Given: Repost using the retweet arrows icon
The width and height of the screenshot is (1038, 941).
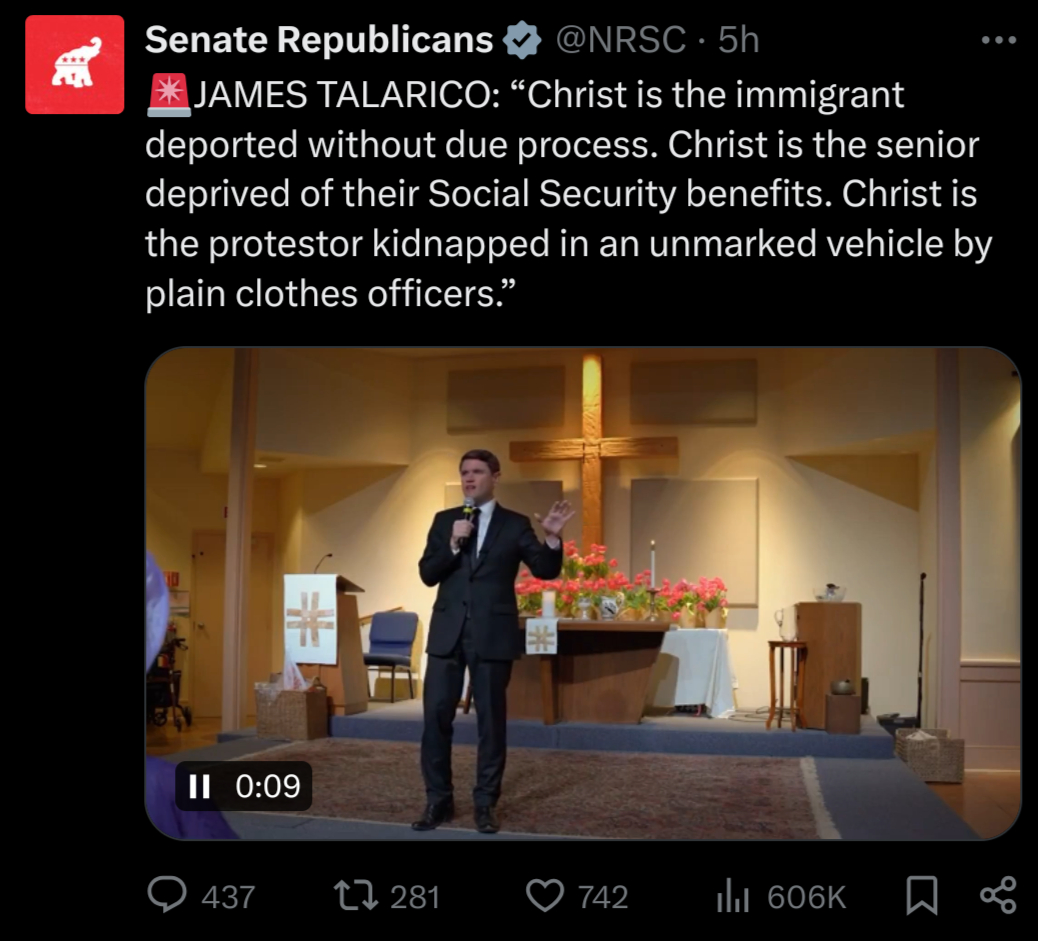Looking at the screenshot, I should click(x=354, y=896).
